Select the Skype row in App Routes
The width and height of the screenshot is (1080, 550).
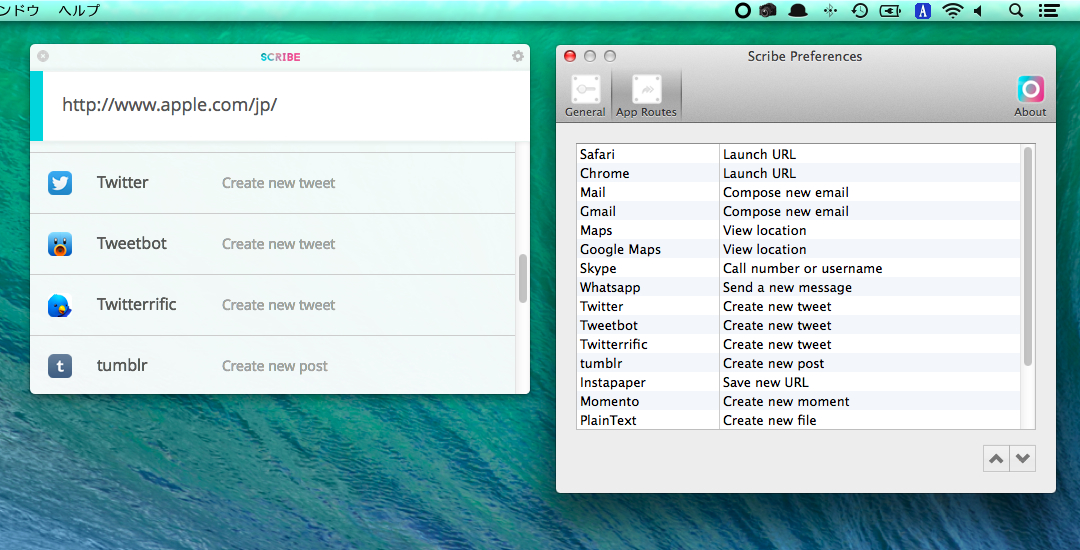pos(798,268)
